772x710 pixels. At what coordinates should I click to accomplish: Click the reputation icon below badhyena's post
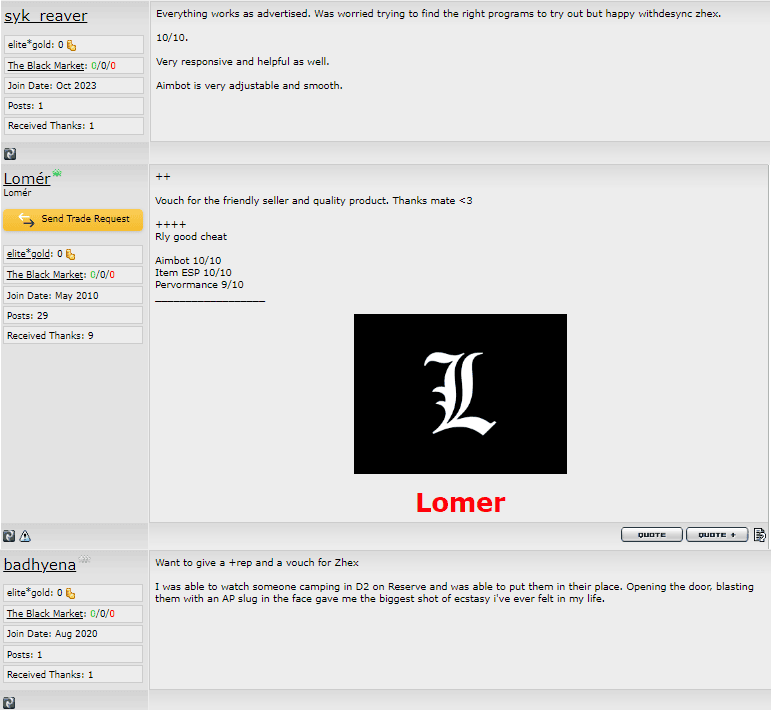pyautogui.click(x=9, y=703)
